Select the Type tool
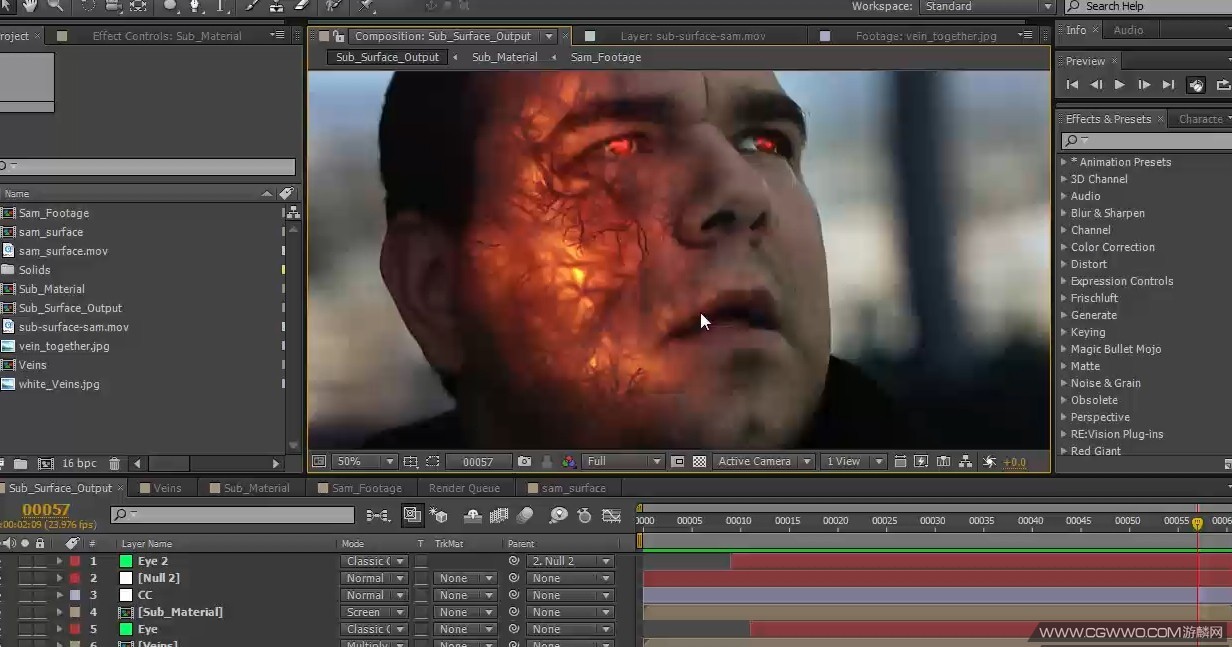This screenshot has height=647, width=1232. [221, 6]
